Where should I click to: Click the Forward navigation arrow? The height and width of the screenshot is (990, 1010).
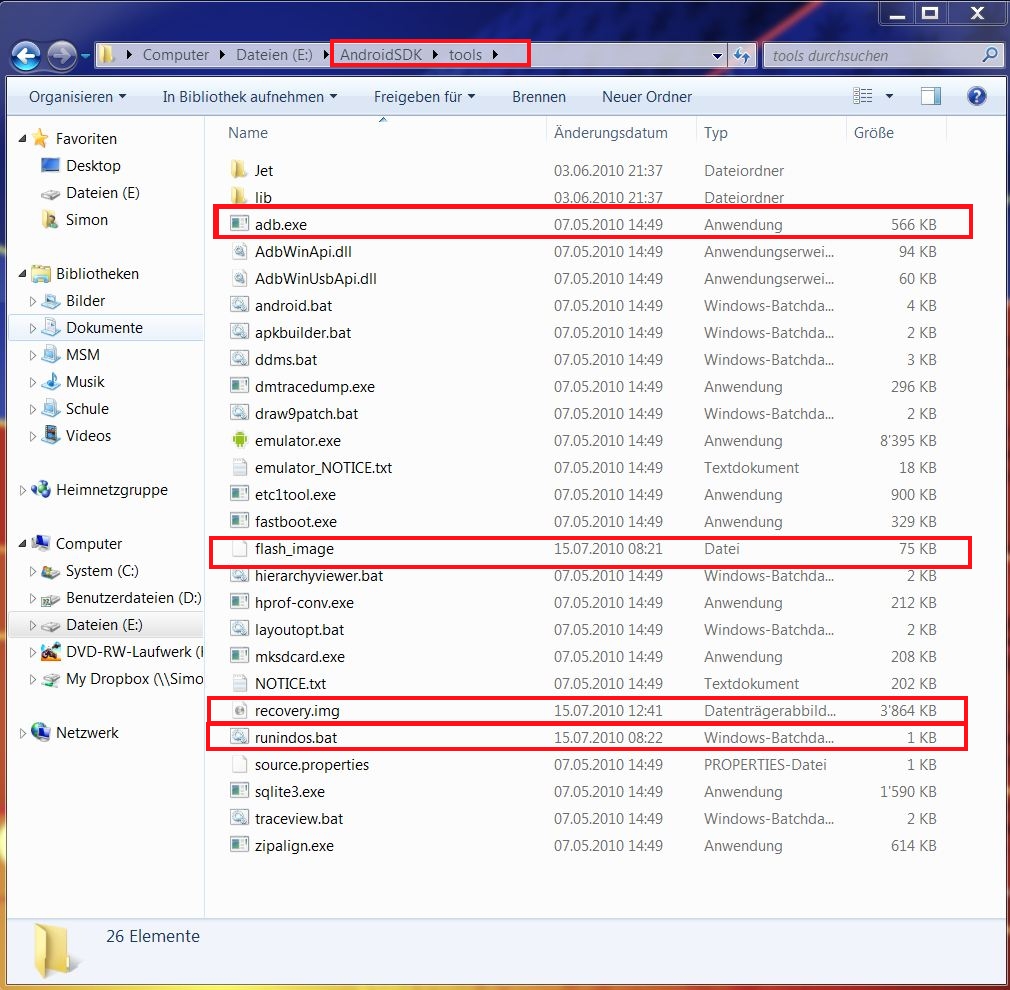pos(62,56)
